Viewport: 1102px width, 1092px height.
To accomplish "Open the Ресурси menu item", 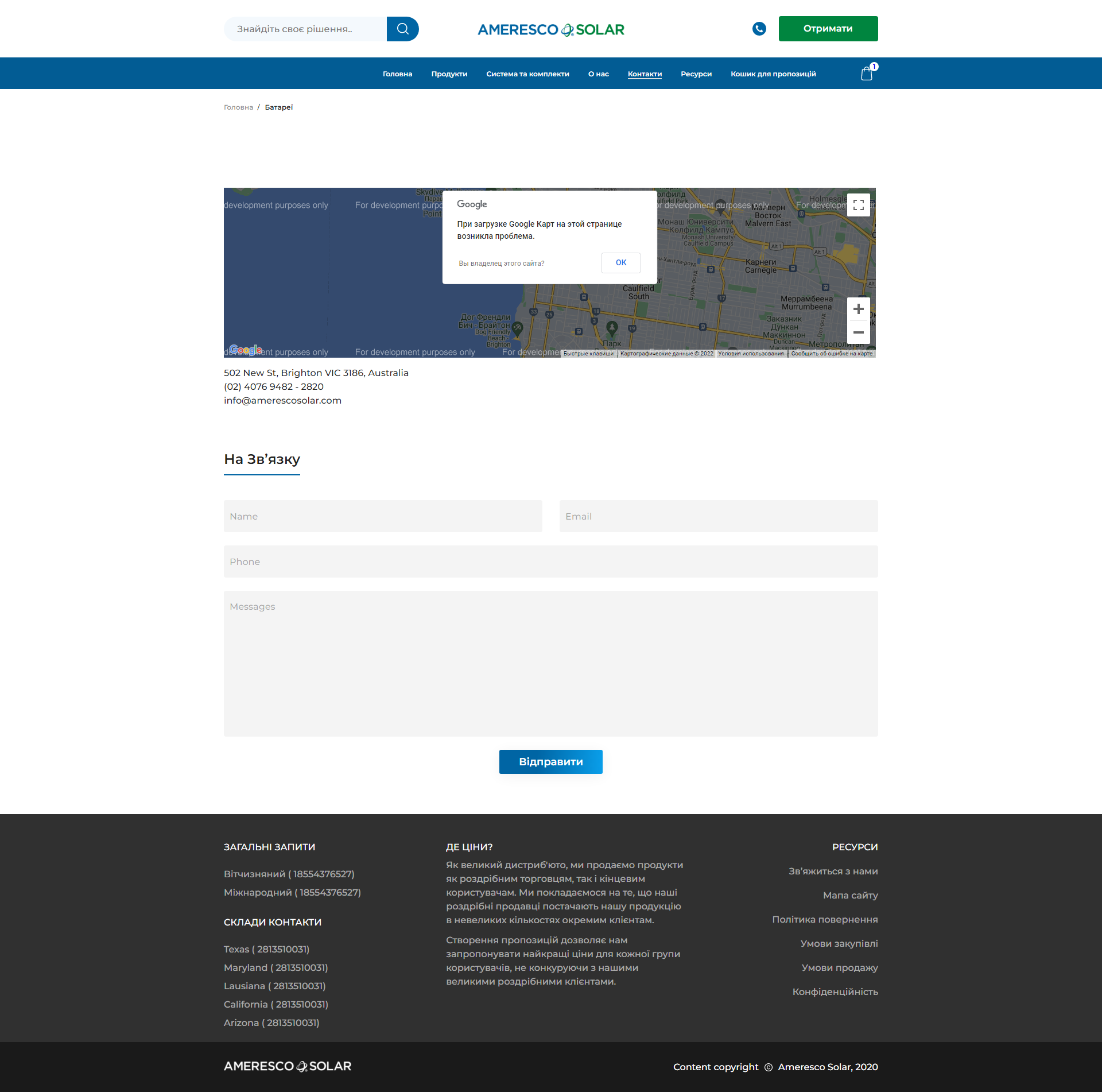I will click(x=696, y=74).
